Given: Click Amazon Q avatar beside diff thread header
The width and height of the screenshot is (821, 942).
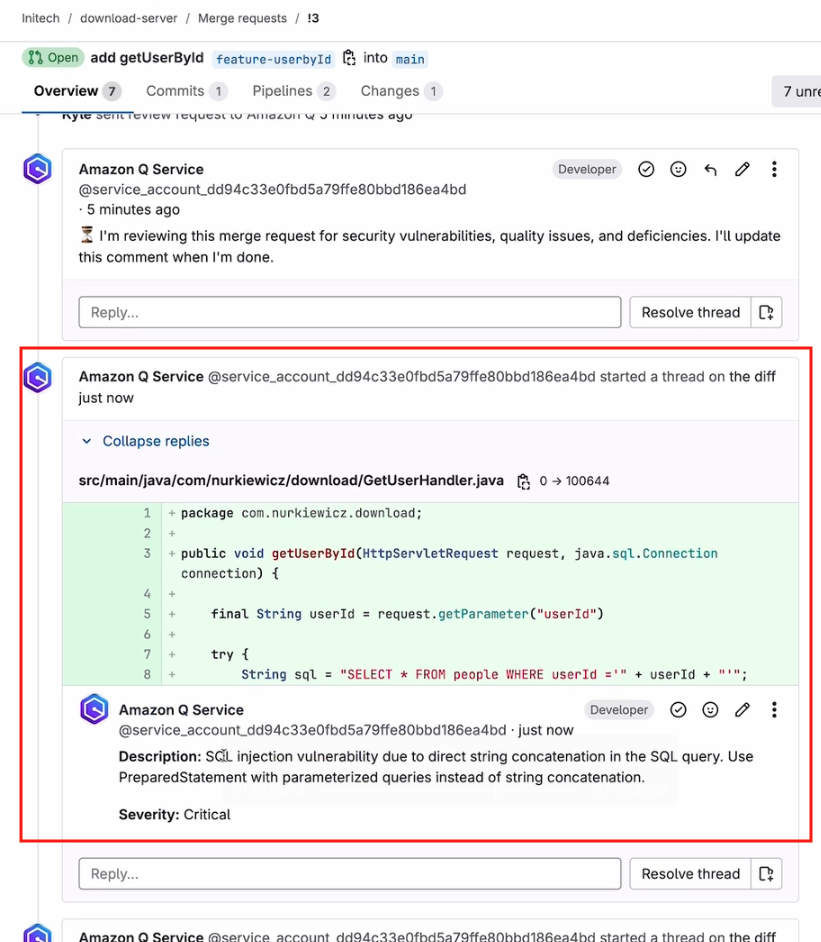Looking at the screenshot, I should click(x=37, y=377).
